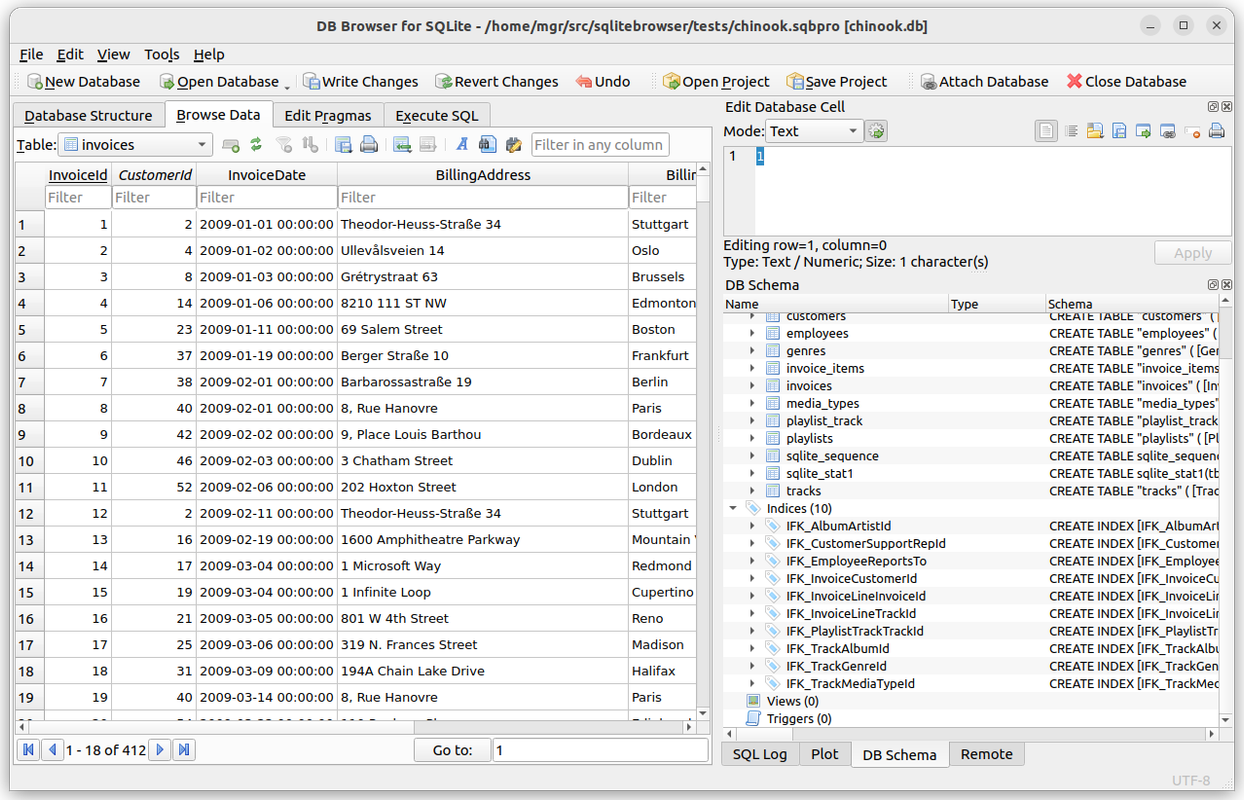Click Open Project in the toolbar
The image size is (1244, 800).
tap(716, 82)
